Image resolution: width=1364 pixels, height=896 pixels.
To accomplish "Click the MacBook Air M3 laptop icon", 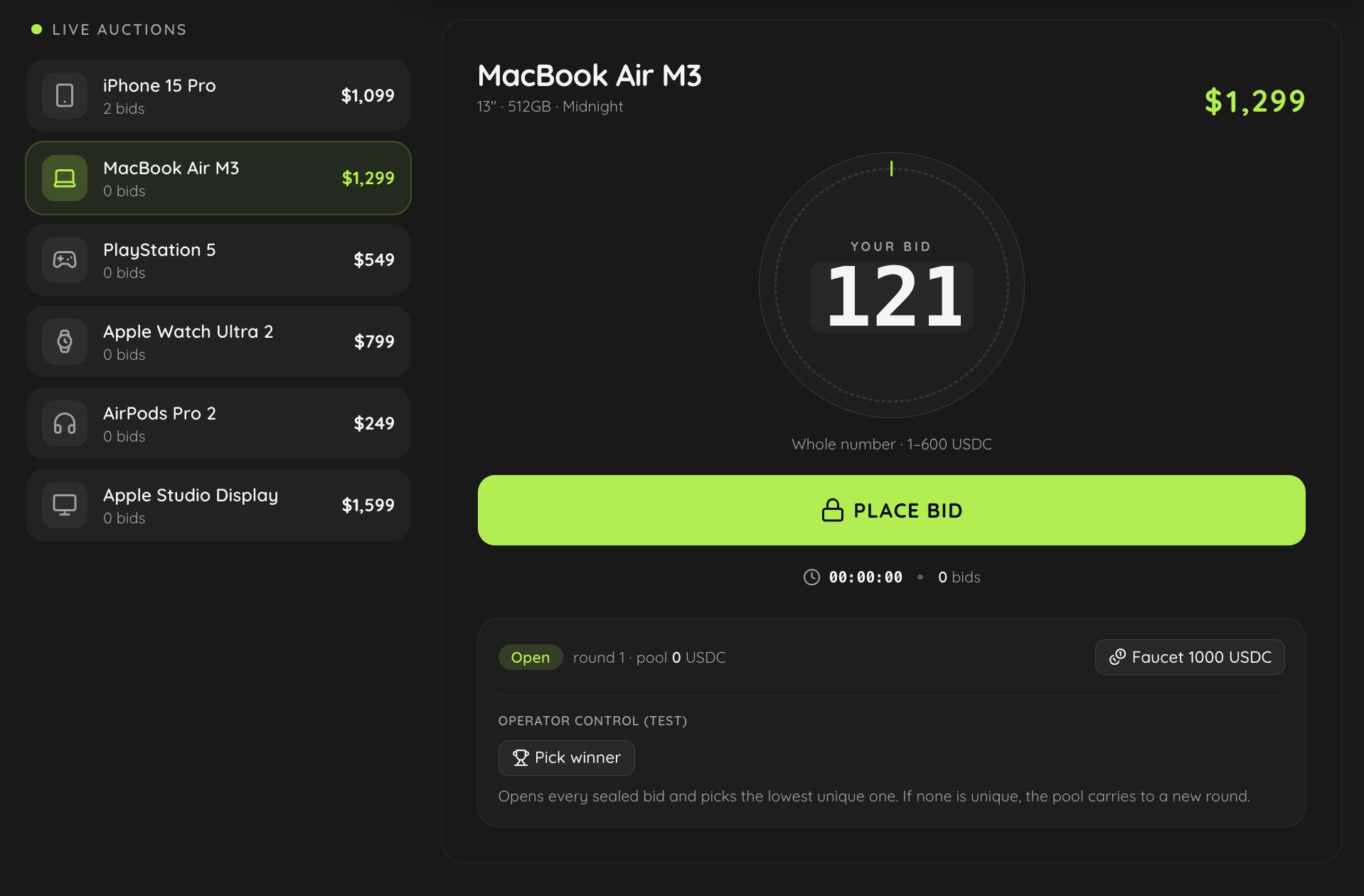I will point(65,178).
